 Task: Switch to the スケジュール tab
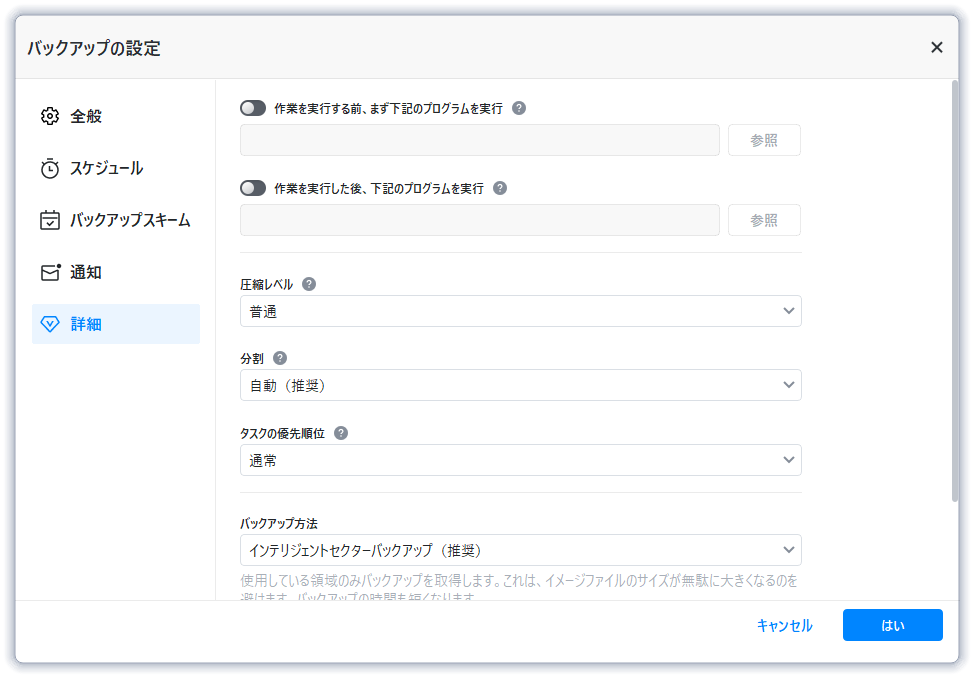point(106,168)
